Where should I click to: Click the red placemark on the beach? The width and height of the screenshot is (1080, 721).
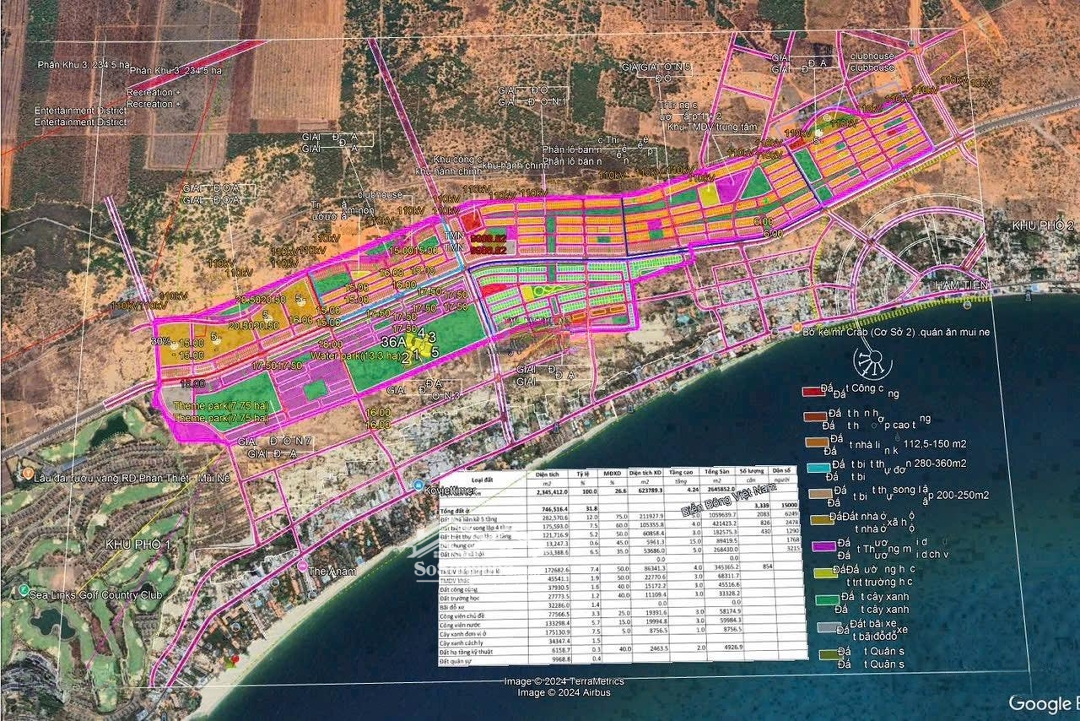[234, 660]
